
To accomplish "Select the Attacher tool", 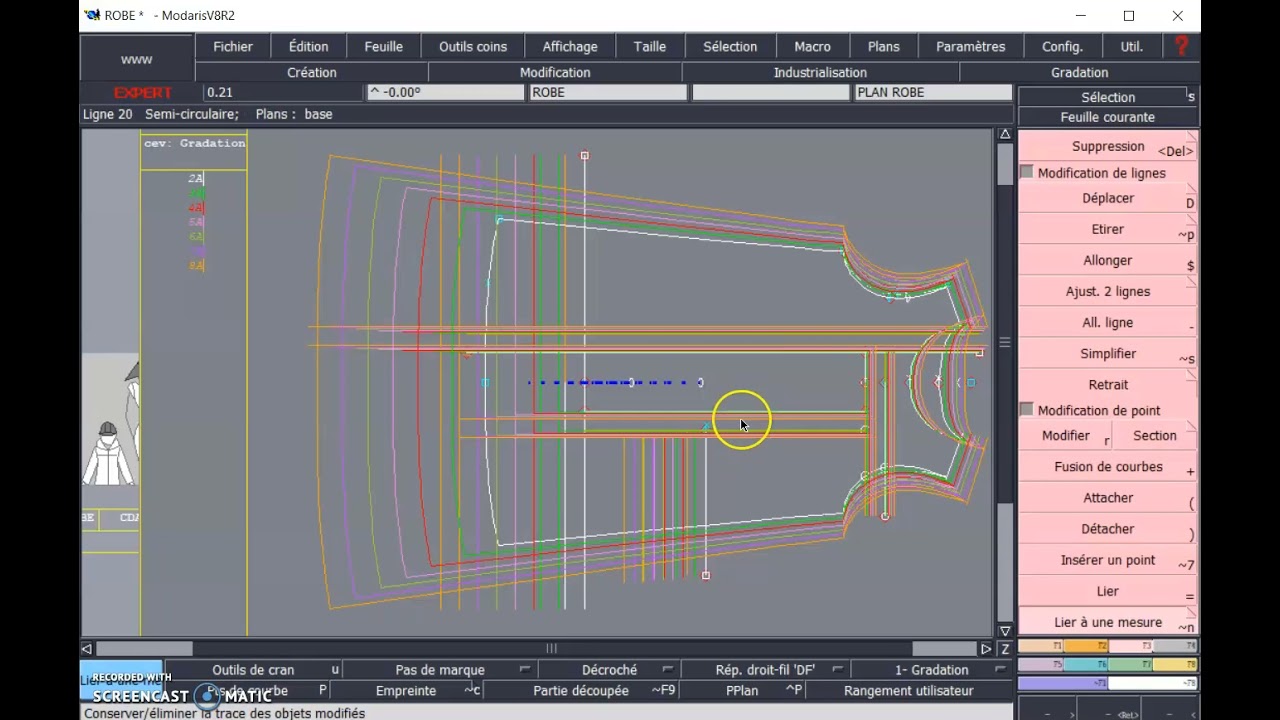I will click(x=1108, y=498).
